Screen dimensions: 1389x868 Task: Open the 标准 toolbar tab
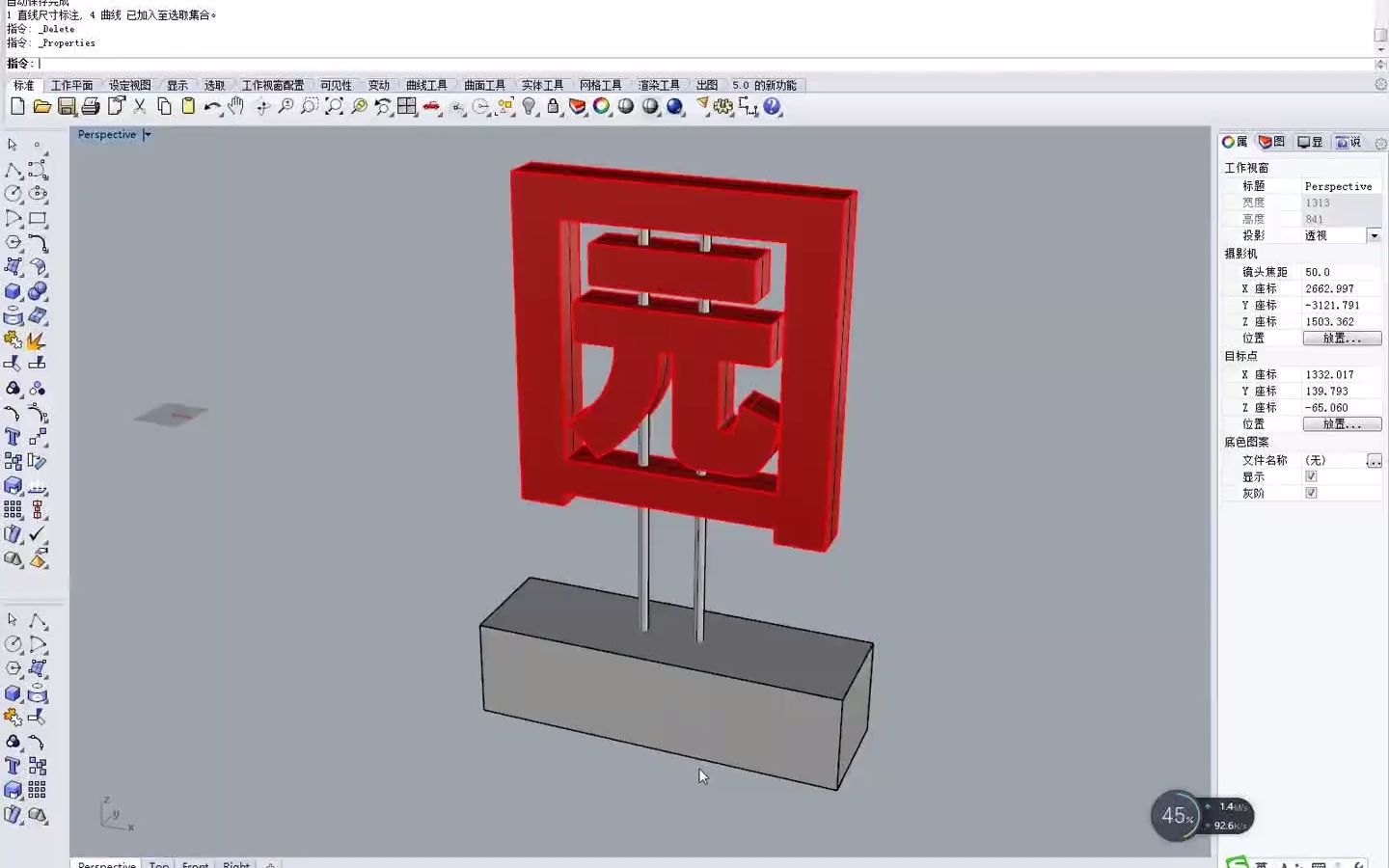(x=23, y=85)
